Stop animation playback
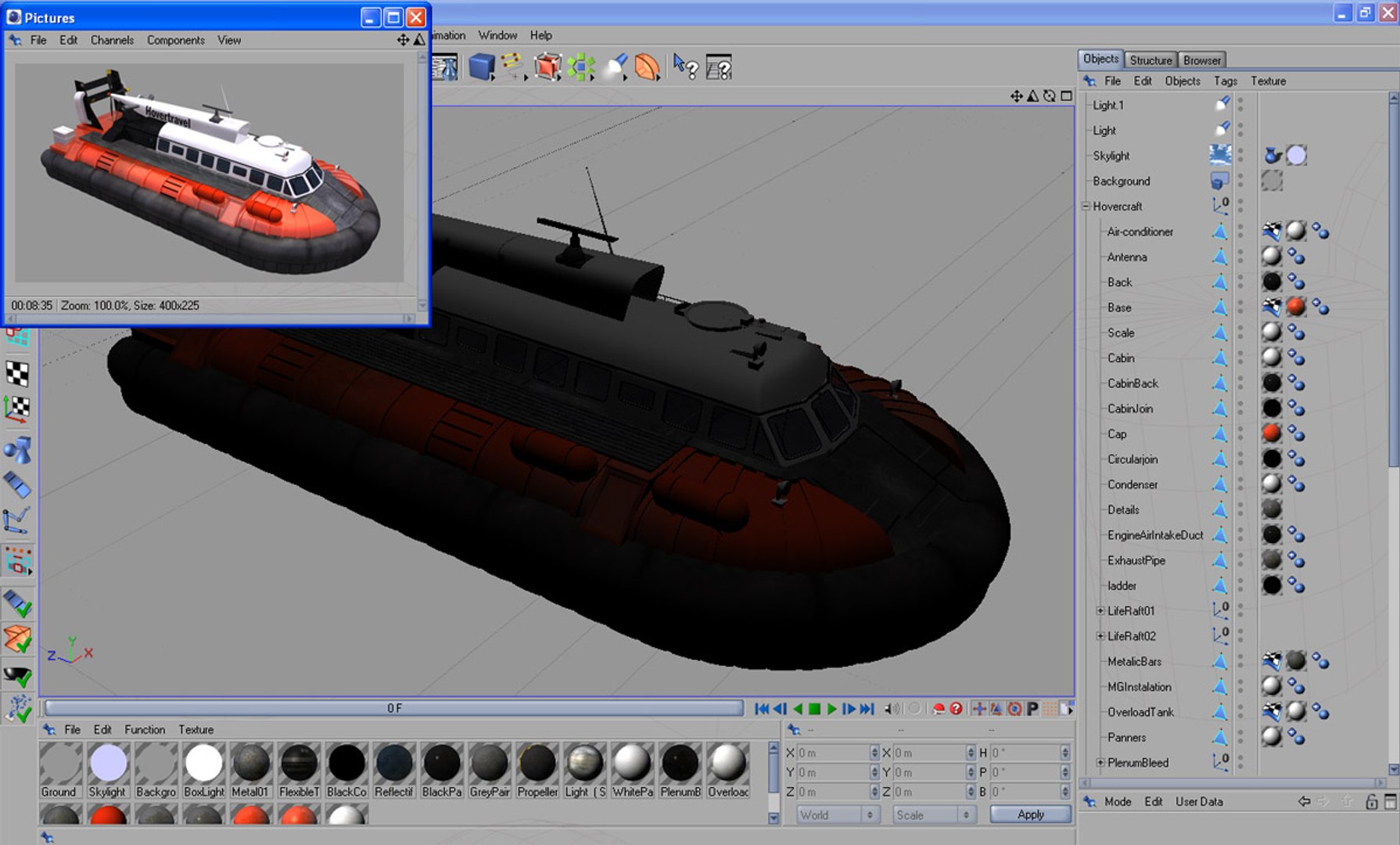The width and height of the screenshot is (1400, 845). (x=814, y=709)
